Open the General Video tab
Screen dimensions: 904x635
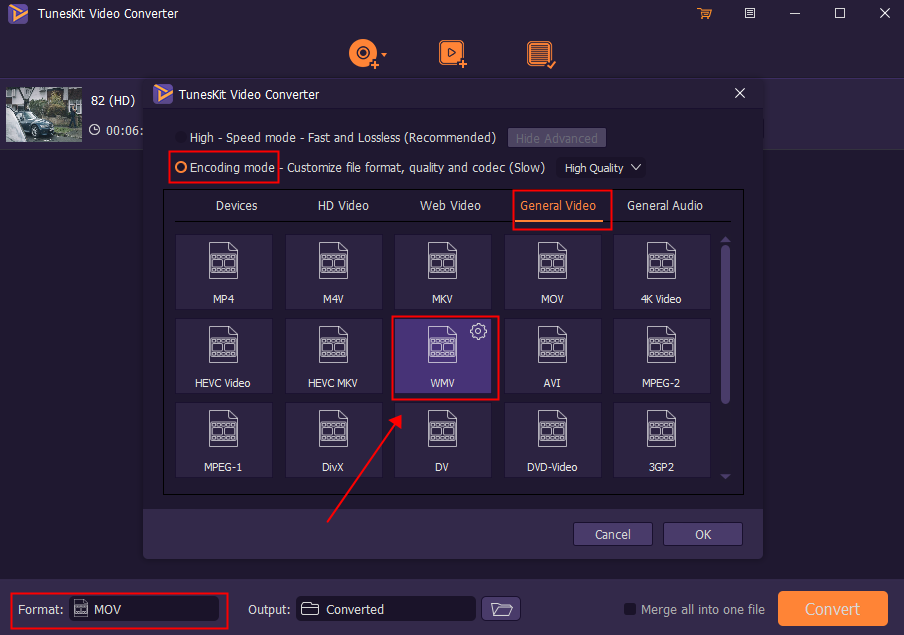click(x=558, y=206)
